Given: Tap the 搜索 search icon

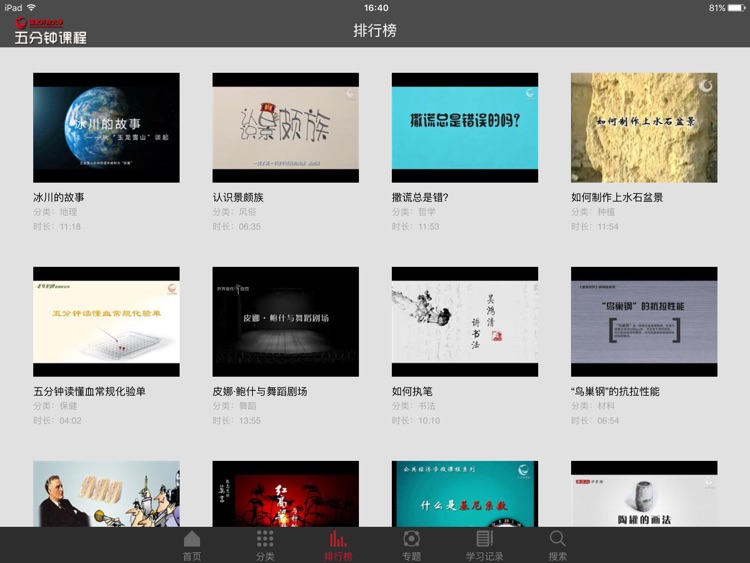Looking at the screenshot, I should point(557,540).
